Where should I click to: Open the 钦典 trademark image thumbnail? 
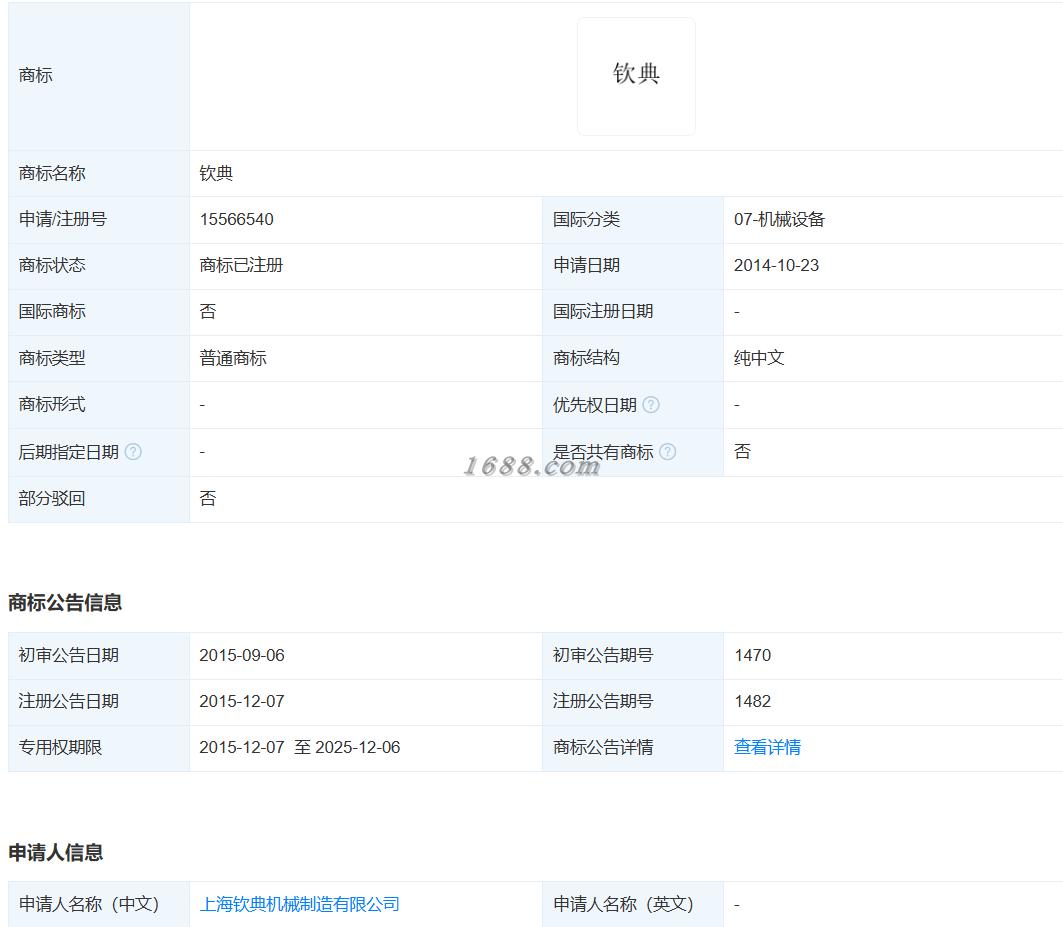tap(636, 76)
